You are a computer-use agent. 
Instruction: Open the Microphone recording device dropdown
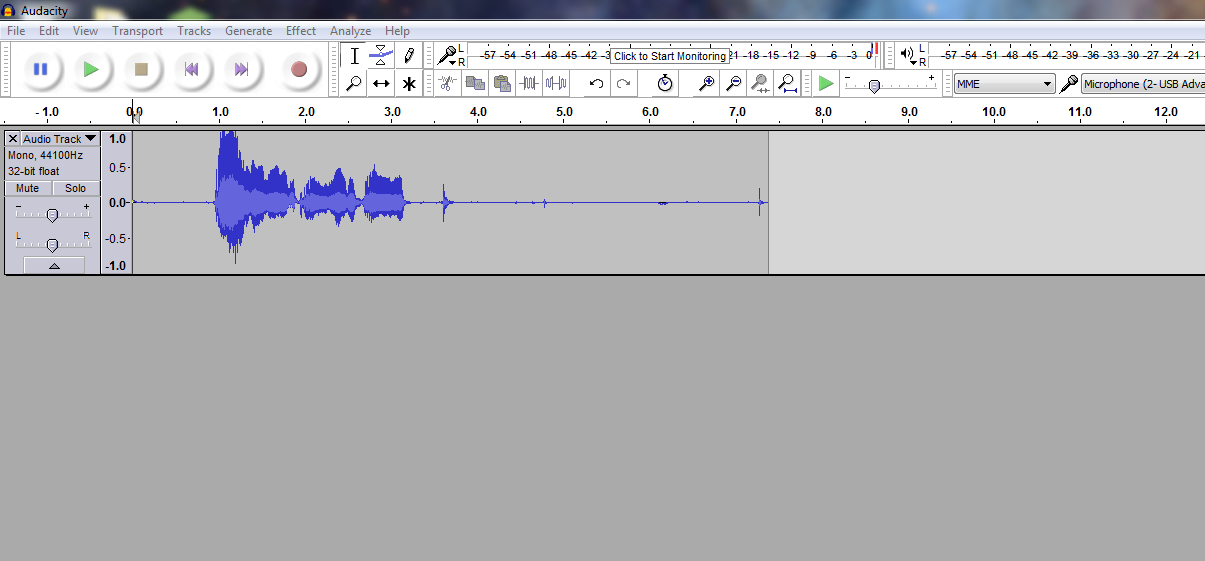[1143, 84]
